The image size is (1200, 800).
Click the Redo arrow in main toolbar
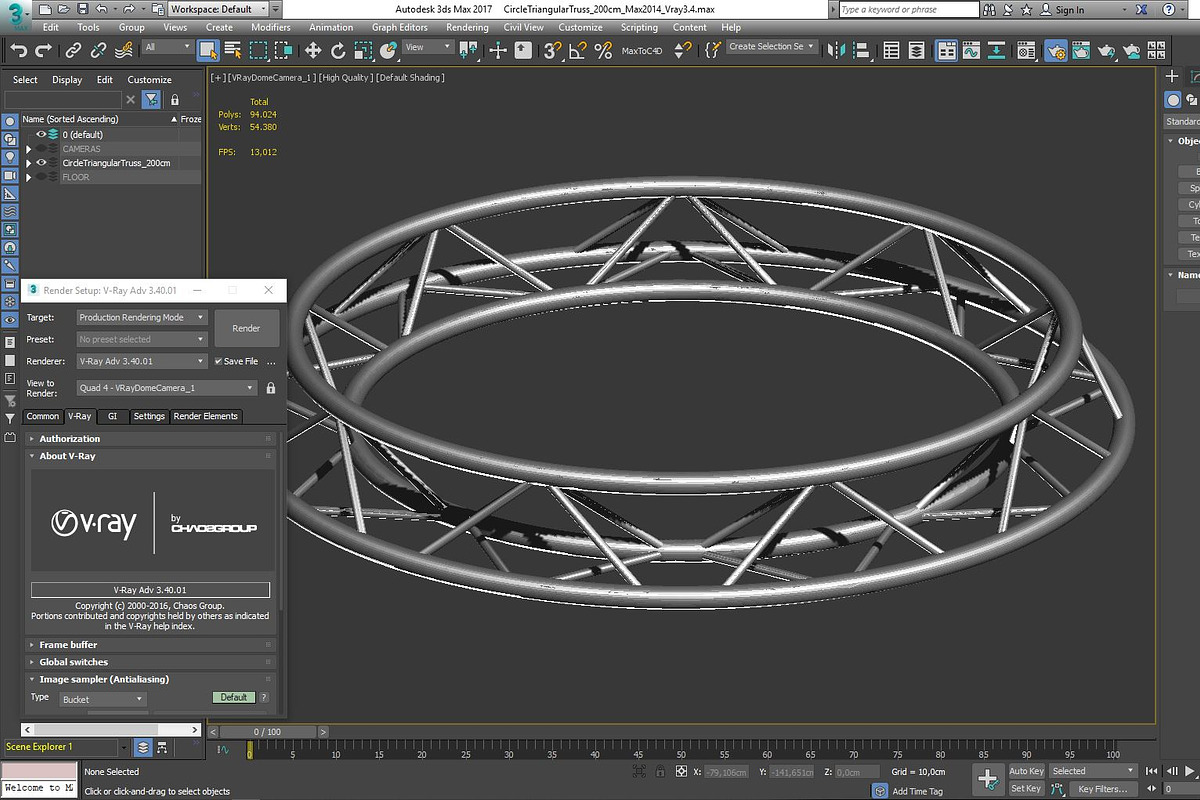[x=43, y=49]
